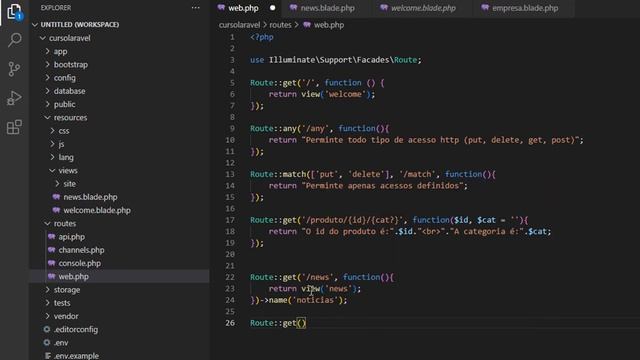The height and width of the screenshot is (360, 640).
Task: Click the web.php file icon in explorer
Action: [x=51, y=276]
